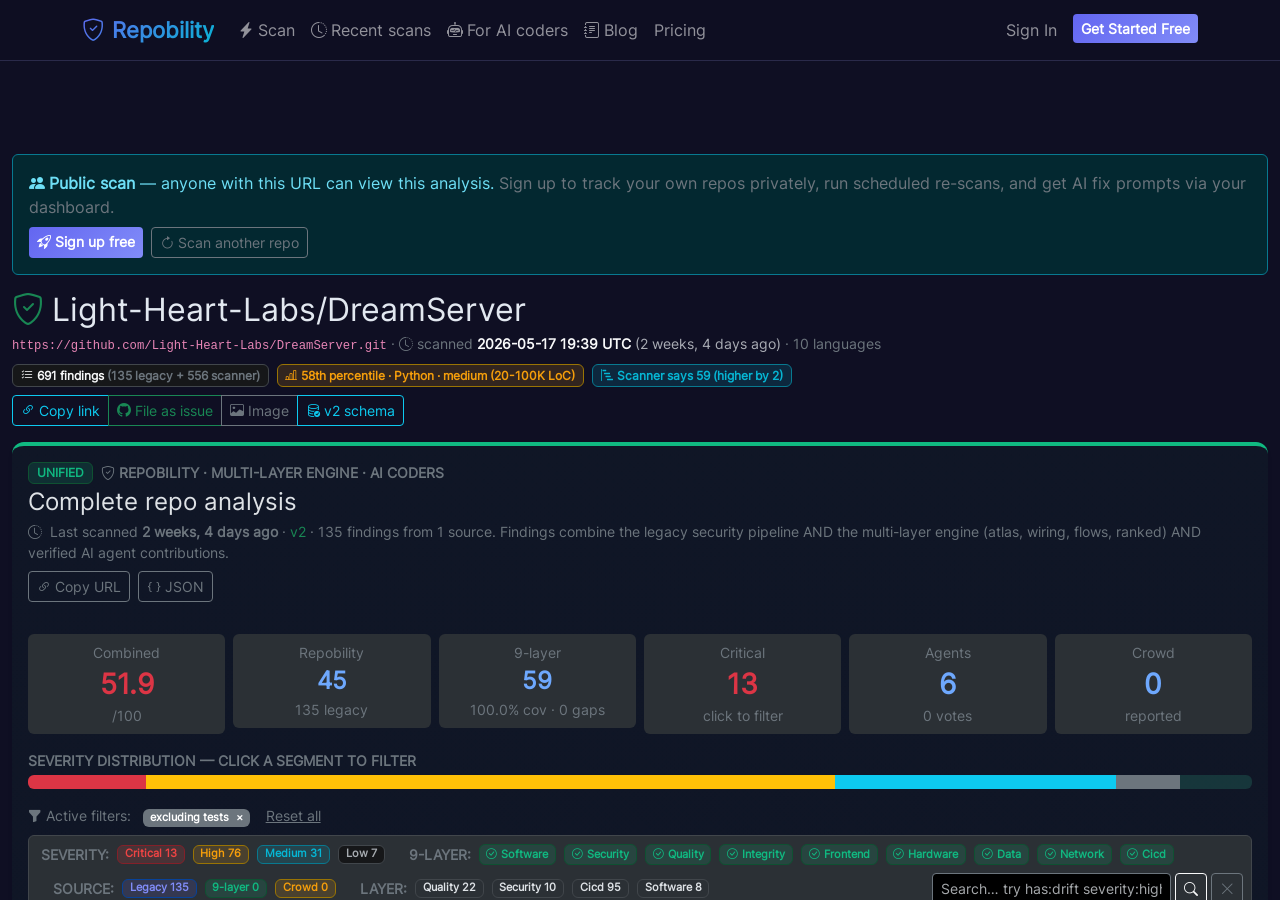Click the yellow high severity segment
The width and height of the screenshot is (1280, 900).
tap(490, 782)
